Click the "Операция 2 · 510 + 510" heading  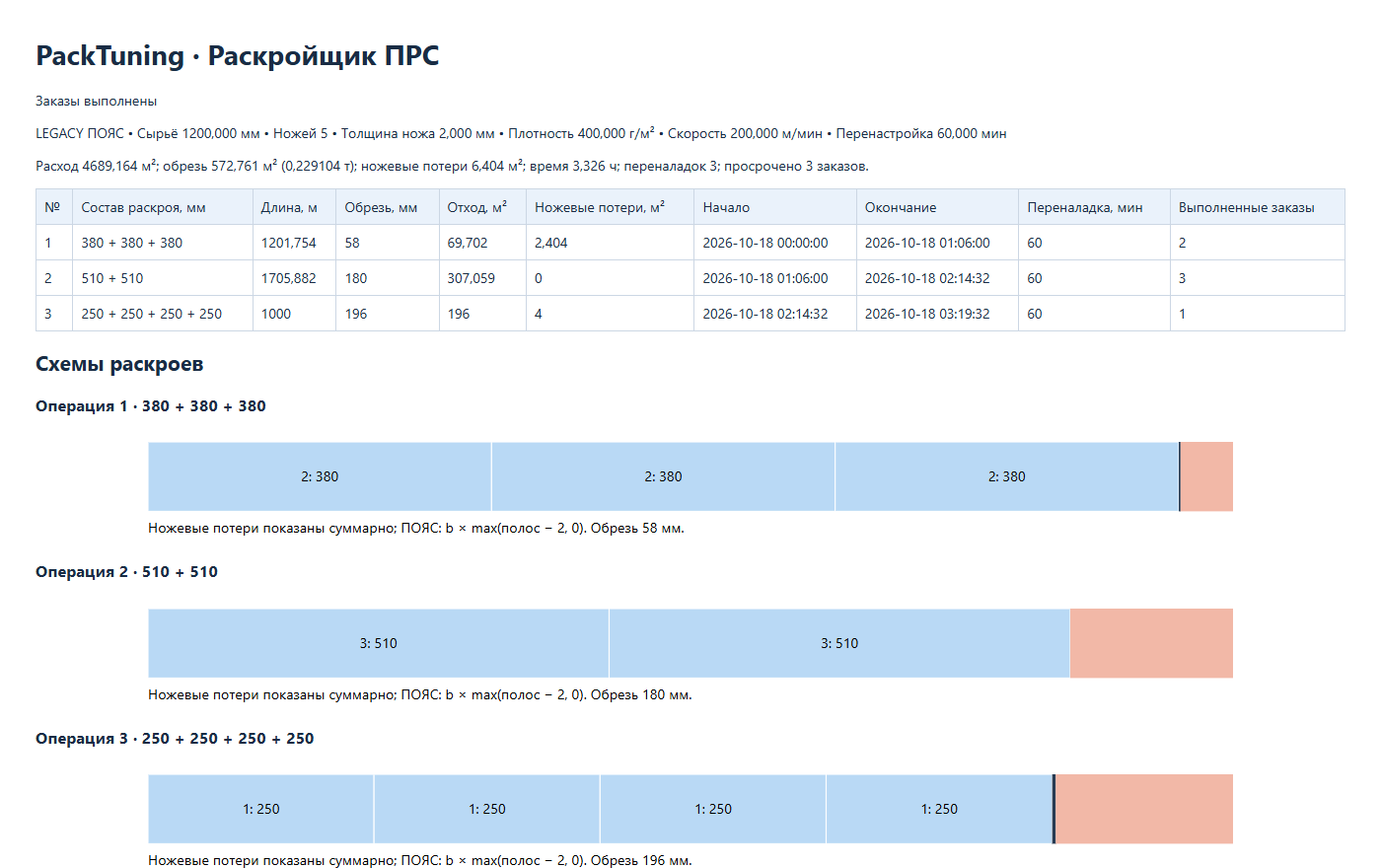pos(126,572)
